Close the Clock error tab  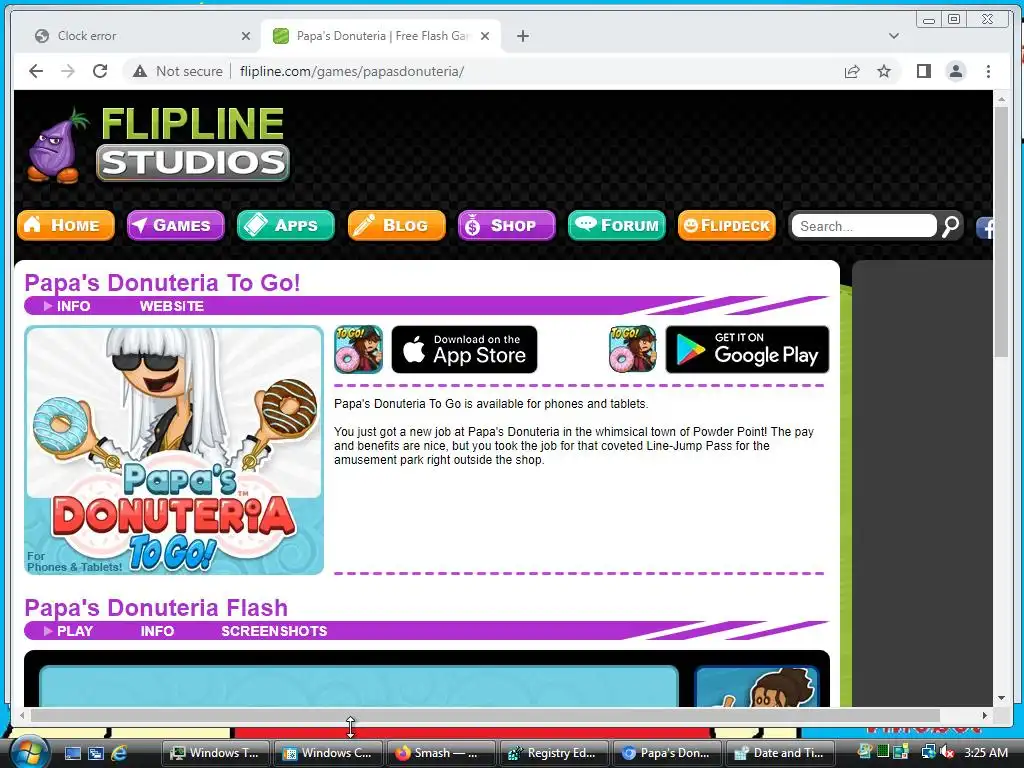pos(246,36)
